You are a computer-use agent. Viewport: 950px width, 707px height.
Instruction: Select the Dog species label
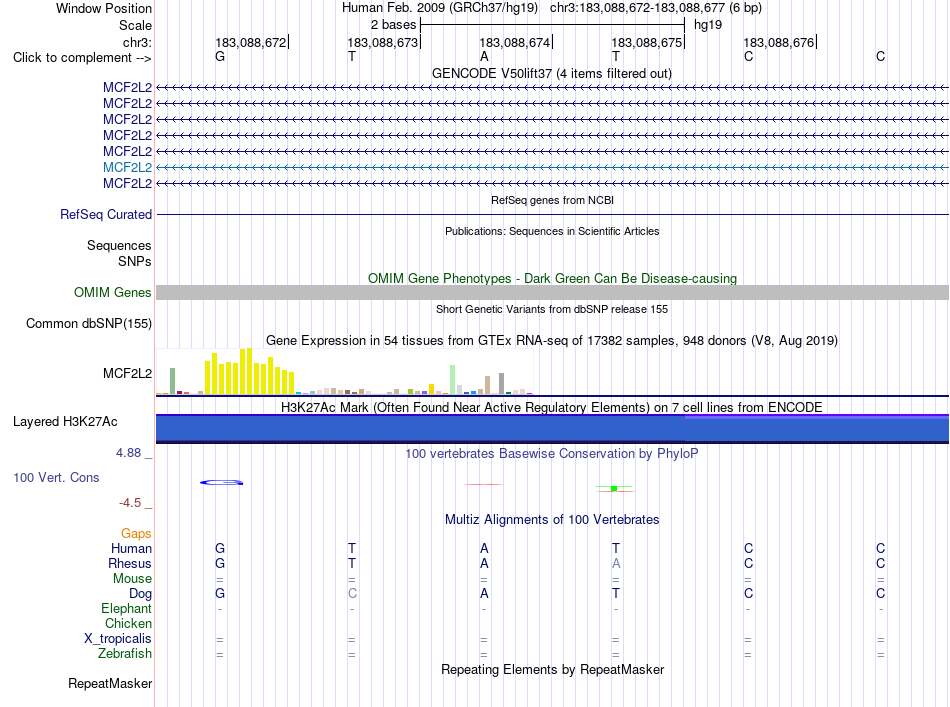[x=140, y=594]
